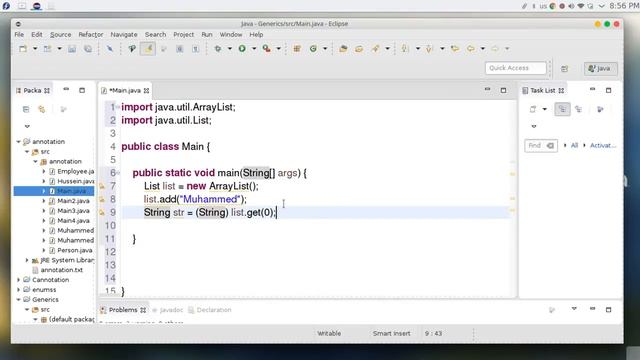Click the Debug bug icon

click(218, 49)
